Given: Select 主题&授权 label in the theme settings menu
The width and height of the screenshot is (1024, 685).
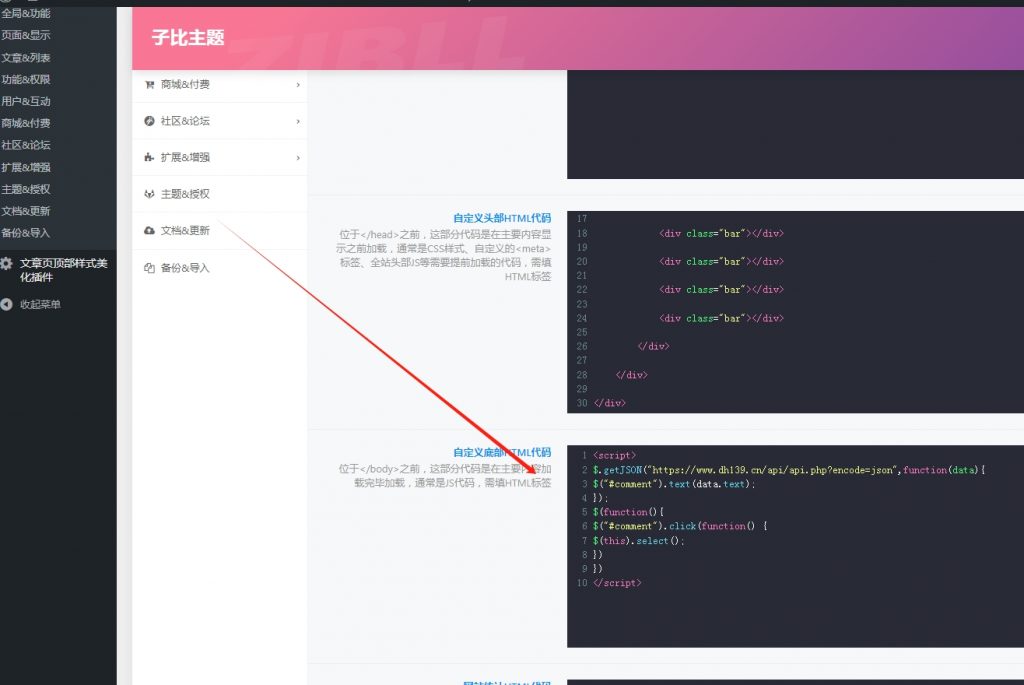Looking at the screenshot, I should (x=185, y=194).
